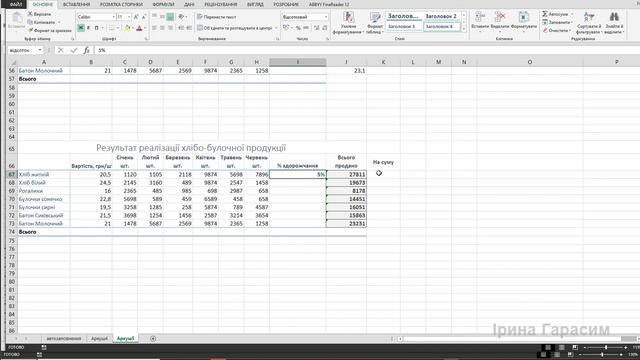Image resolution: width=640 pixels, height=360 pixels.
Task: Click the borders icon in the Font group
Action: tap(111, 28)
